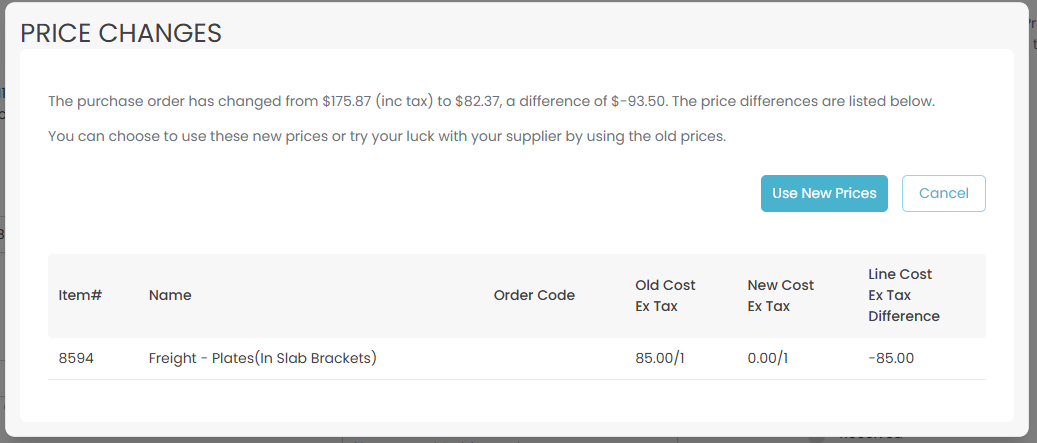The height and width of the screenshot is (443, 1037).
Task: Click the New Cost Ex Tax header
Action: tap(781, 295)
